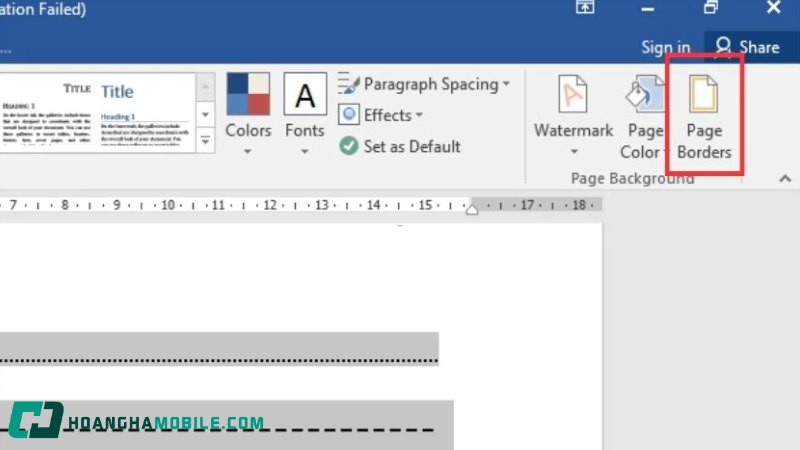Click the dotted line in the document
This screenshot has height=450, width=800.
(x=219, y=360)
